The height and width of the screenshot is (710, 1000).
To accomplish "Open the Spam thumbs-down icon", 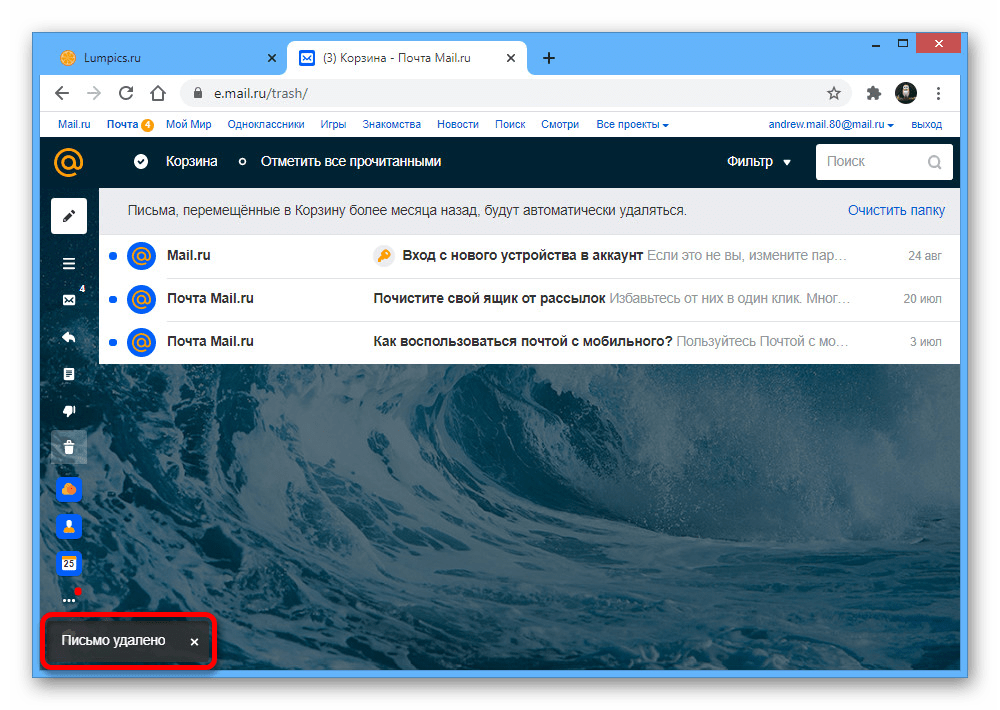I will [x=68, y=410].
